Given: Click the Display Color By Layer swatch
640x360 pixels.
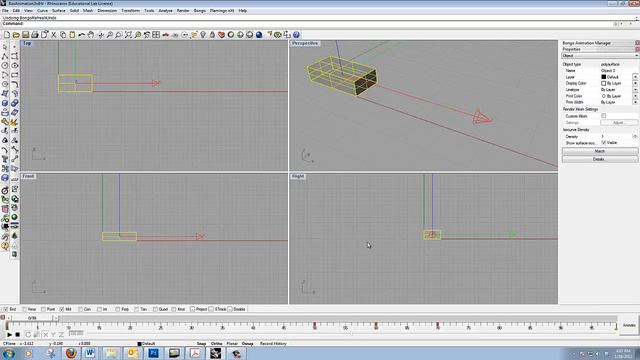Looking at the screenshot, I should [604, 83].
